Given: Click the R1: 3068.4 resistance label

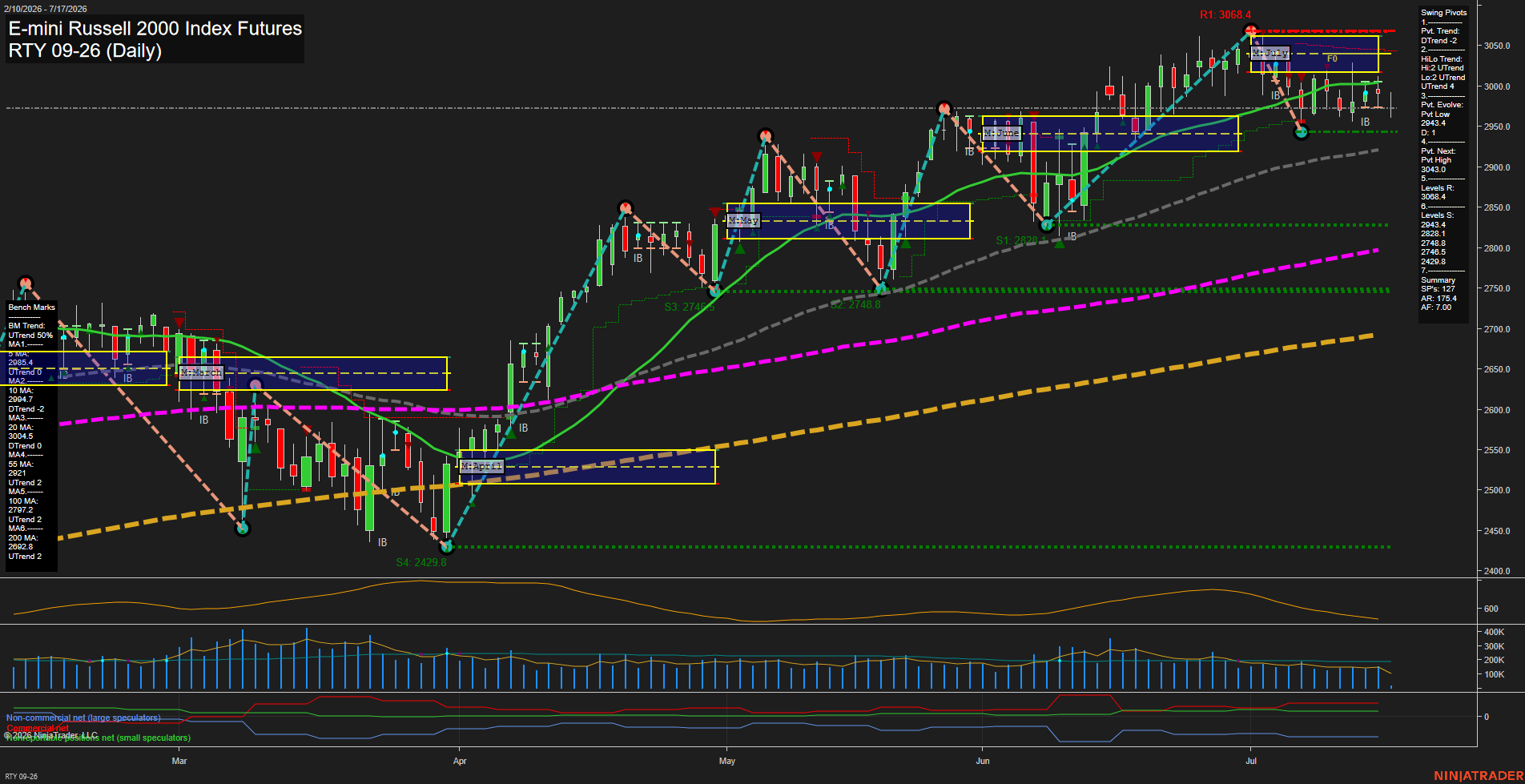Looking at the screenshot, I should click(x=1225, y=14).
